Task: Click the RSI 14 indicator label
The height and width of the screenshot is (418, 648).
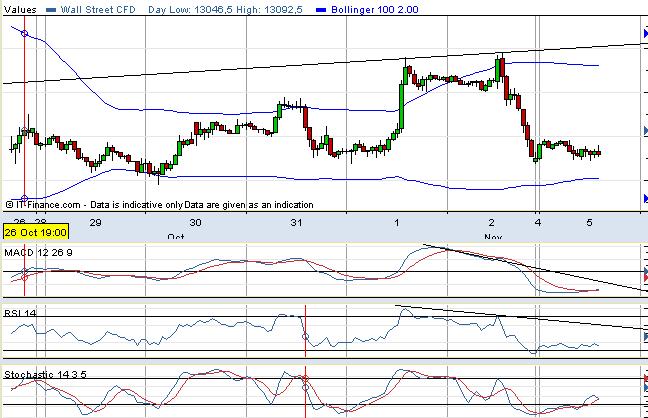Action: pyautogui.click(x=20, y=313)
